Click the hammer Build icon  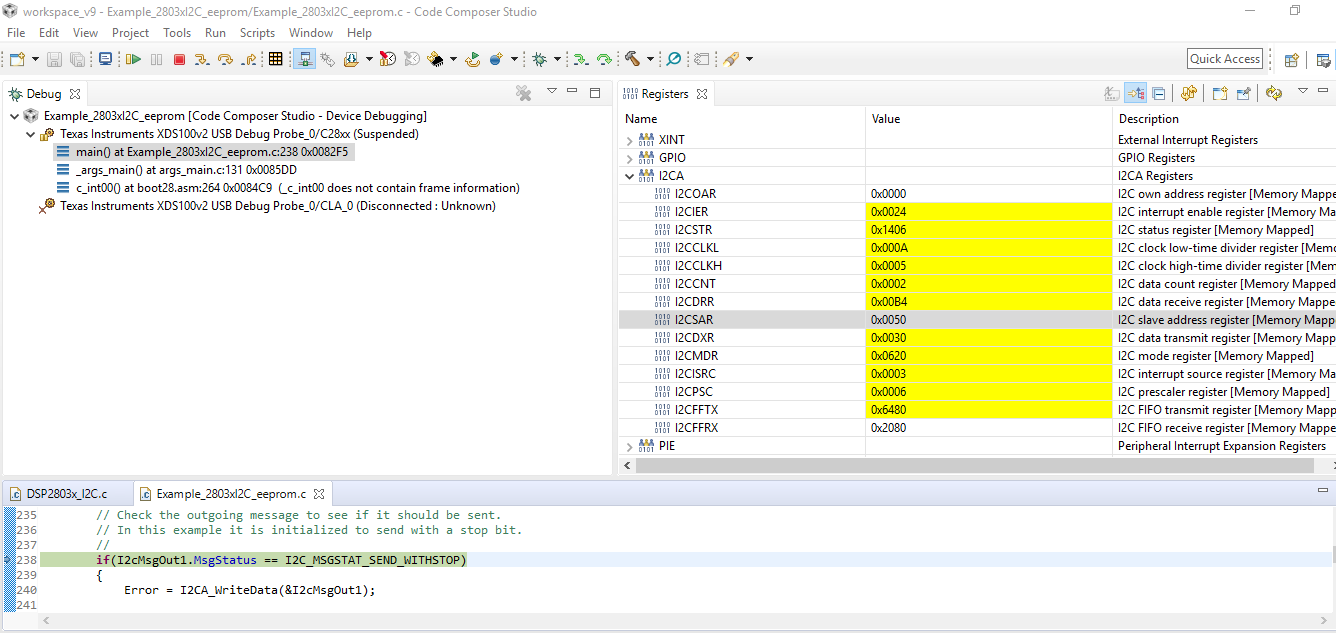[632, 60]
